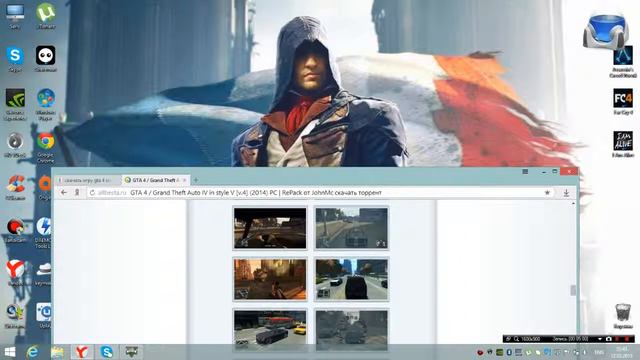
Task: Reload the page using refresh icon
Action: pyautogui.click(x=92, y=192)
